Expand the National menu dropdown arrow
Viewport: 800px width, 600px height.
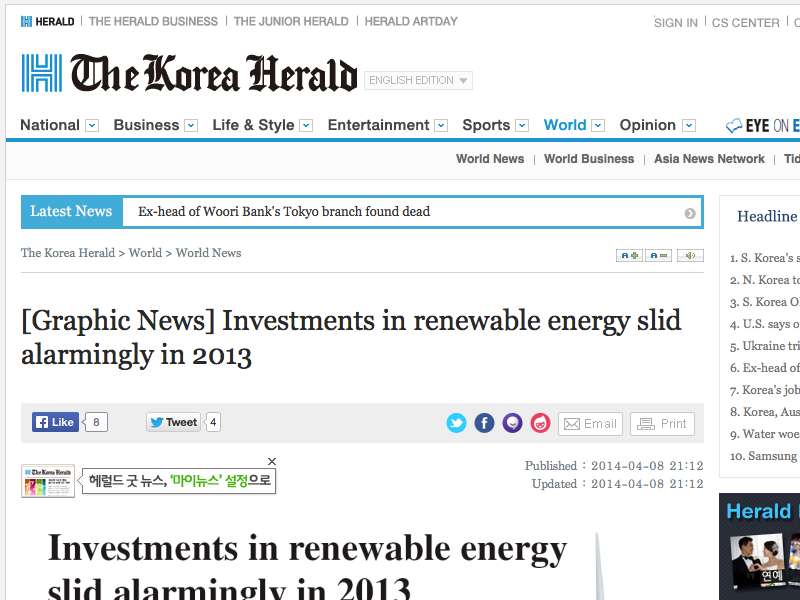92,126
